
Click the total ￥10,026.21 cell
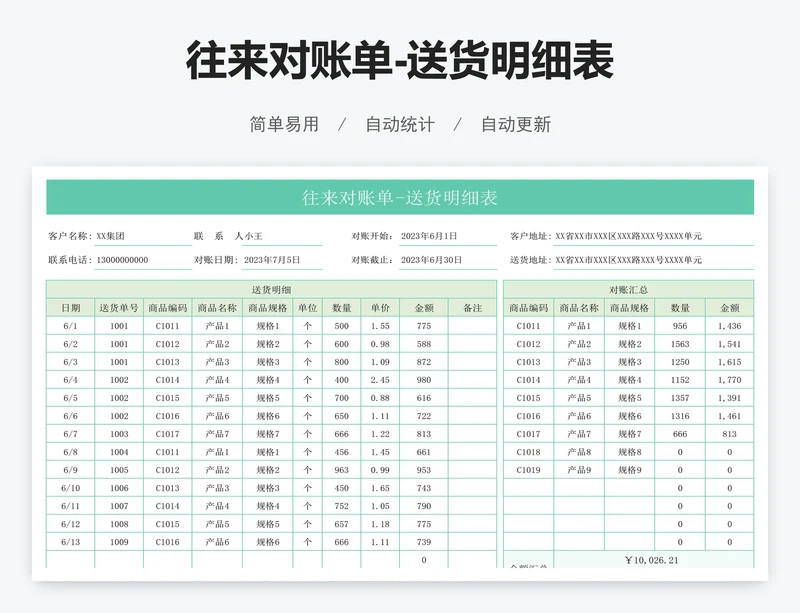coord(652,560)
